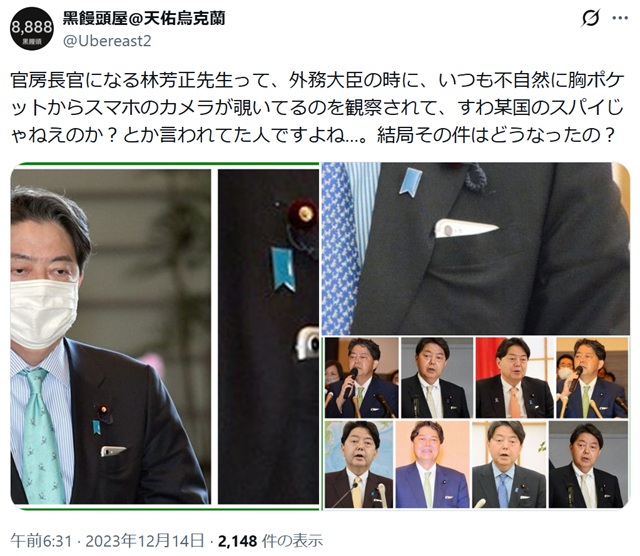The image size is (640, 556).
Task: Click the Grok slash-circle icon
Action: (x=591, y=18)
